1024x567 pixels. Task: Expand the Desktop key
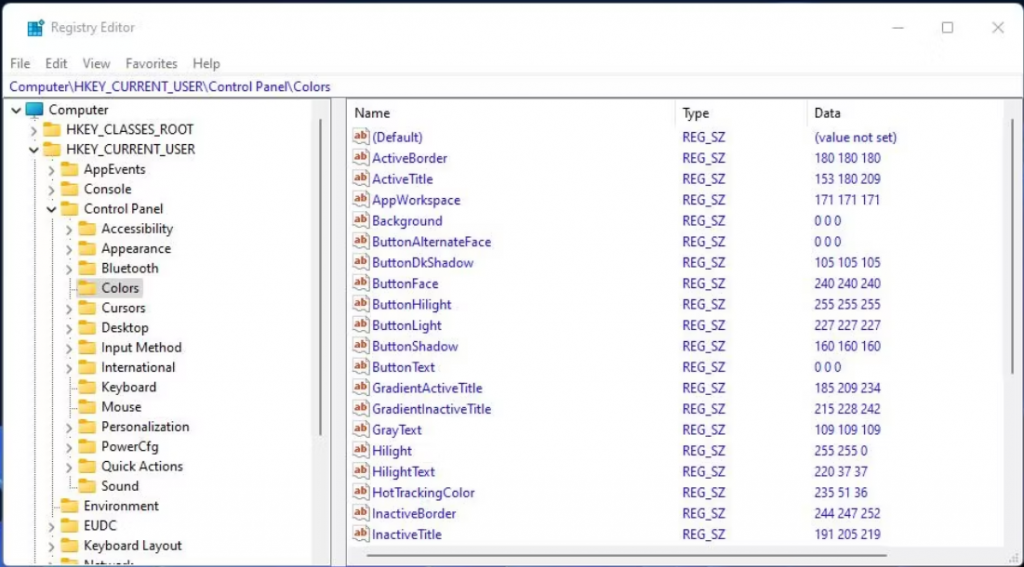point(69,328)
